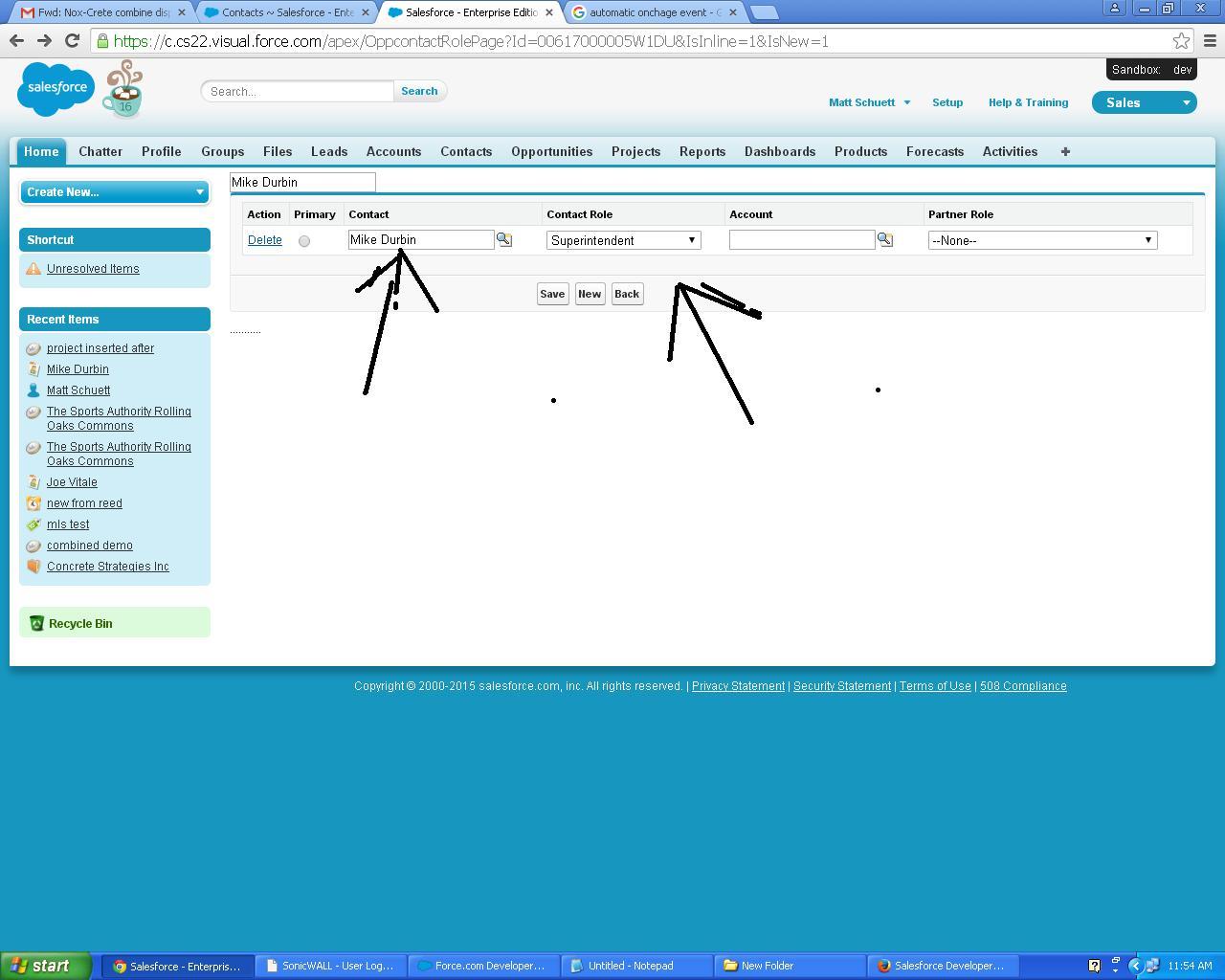Open the Projects tab
Image resolution: width=1225 pixels, height=980 pixels.
636,151
